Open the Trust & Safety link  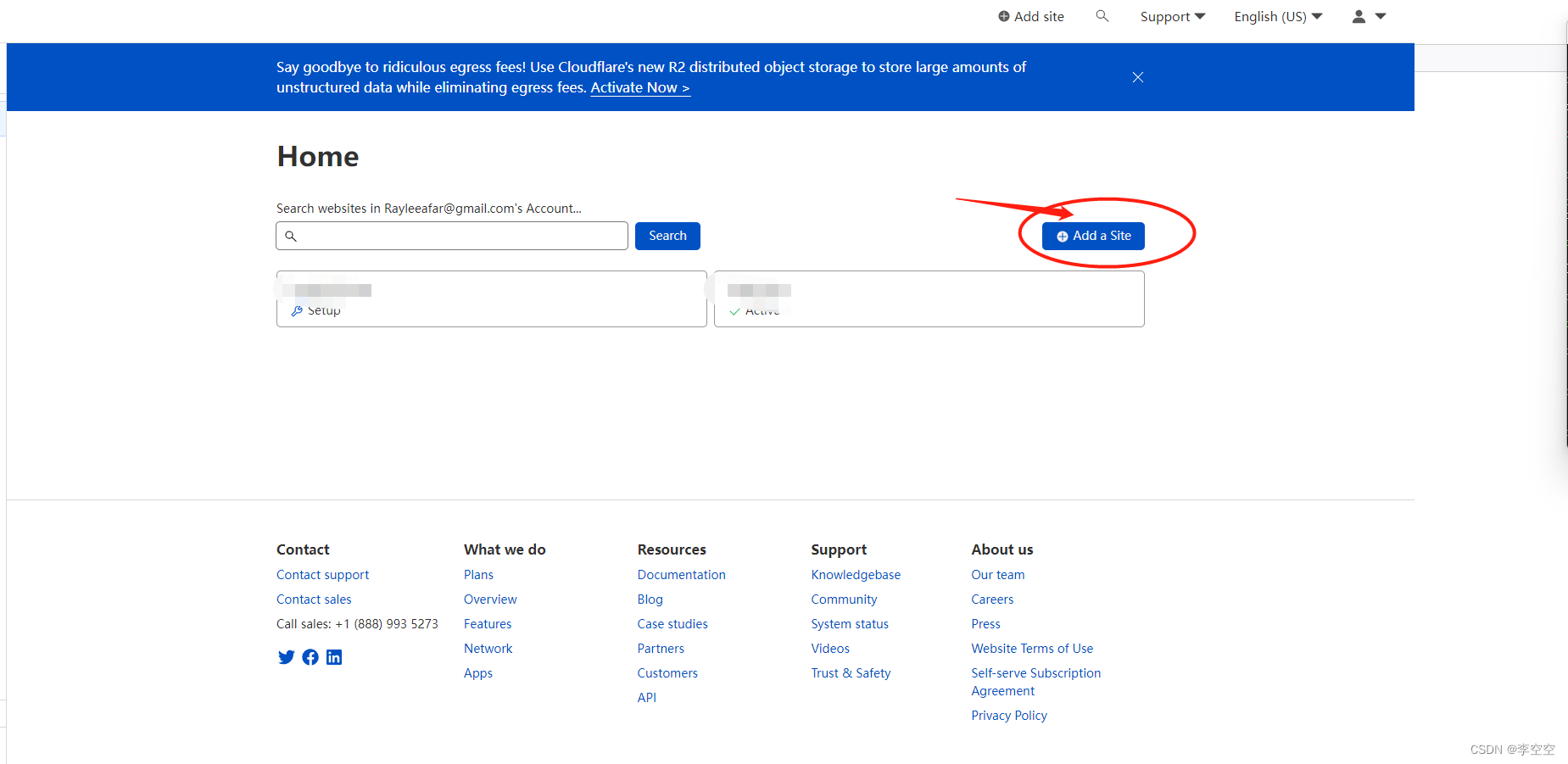(x=851, y=673)
